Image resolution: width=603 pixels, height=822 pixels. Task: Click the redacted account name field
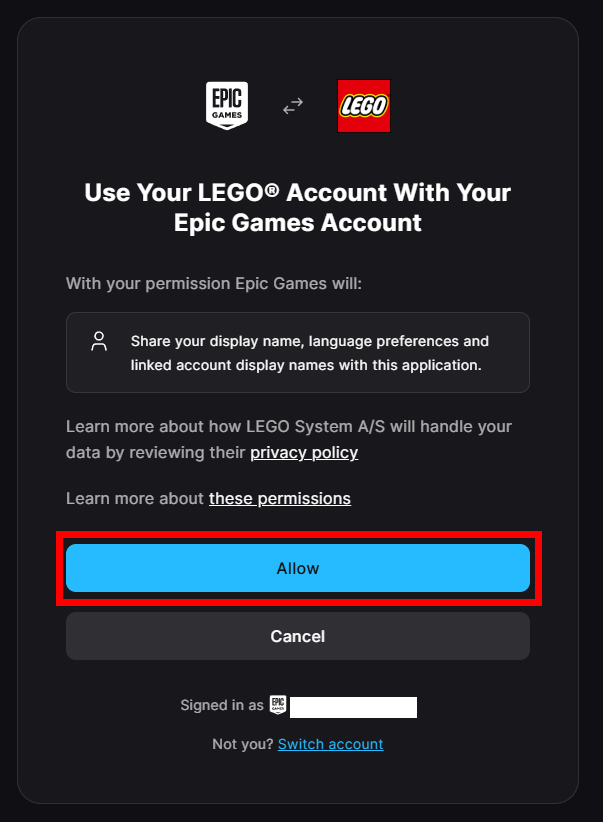[x=353, y=707]
